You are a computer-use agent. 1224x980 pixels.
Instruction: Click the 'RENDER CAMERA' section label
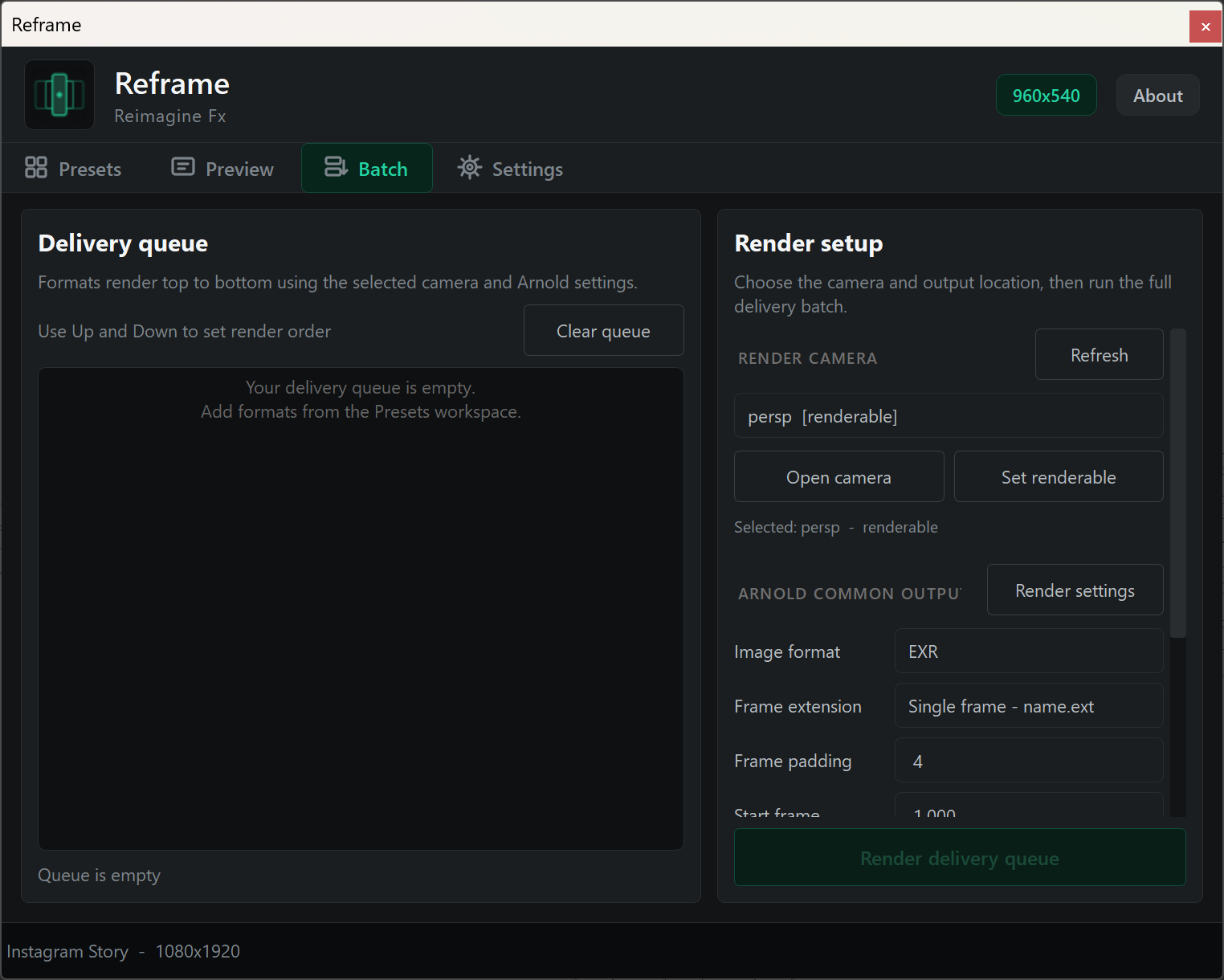(808, 358)
